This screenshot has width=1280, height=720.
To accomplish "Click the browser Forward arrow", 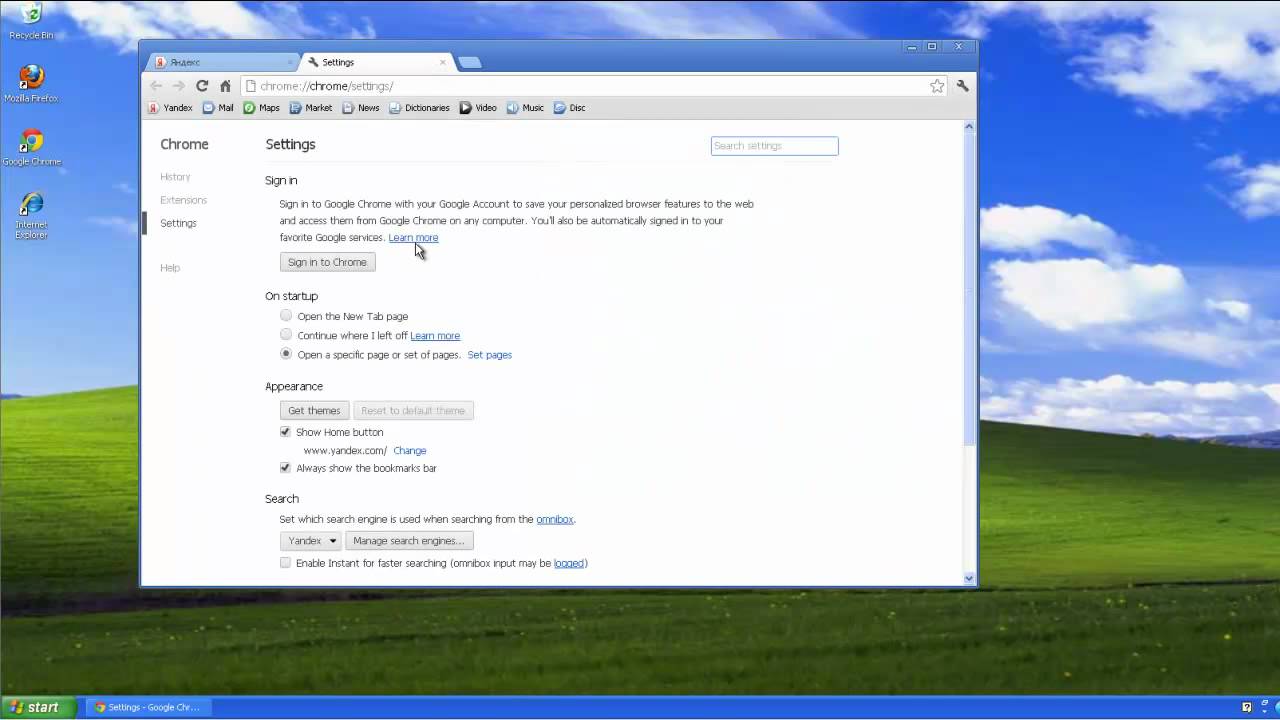I will point(178,86).
